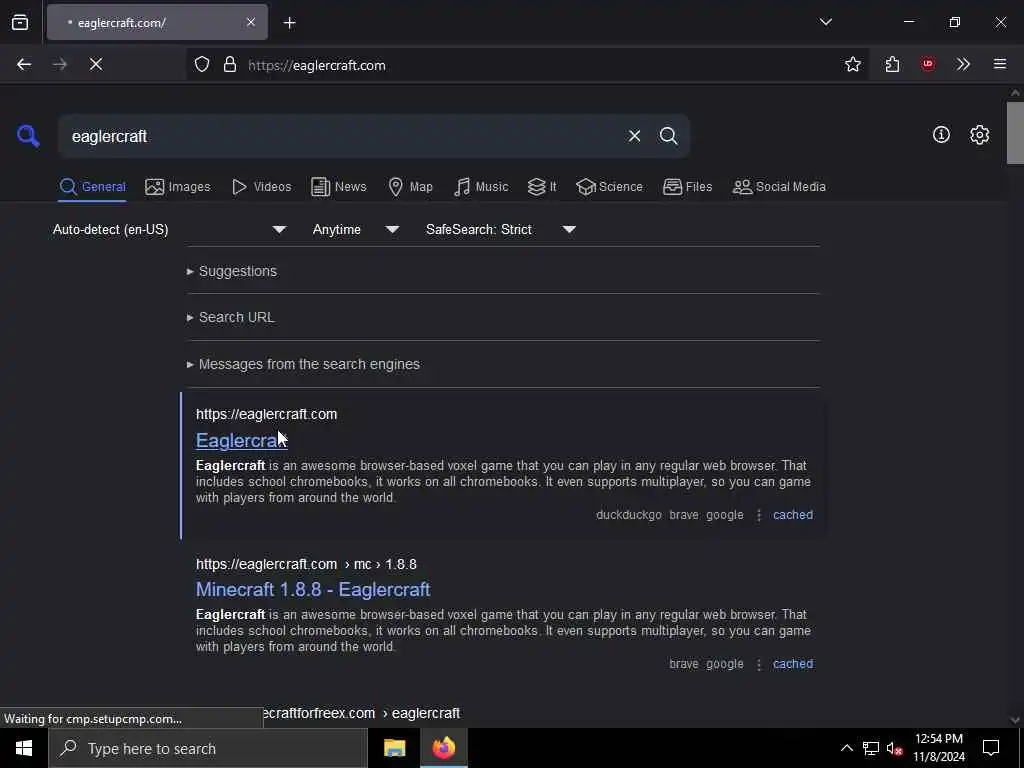1024x768 pixels.
Task: Show more tools overflow chevrons
Action: pos(963,64)
